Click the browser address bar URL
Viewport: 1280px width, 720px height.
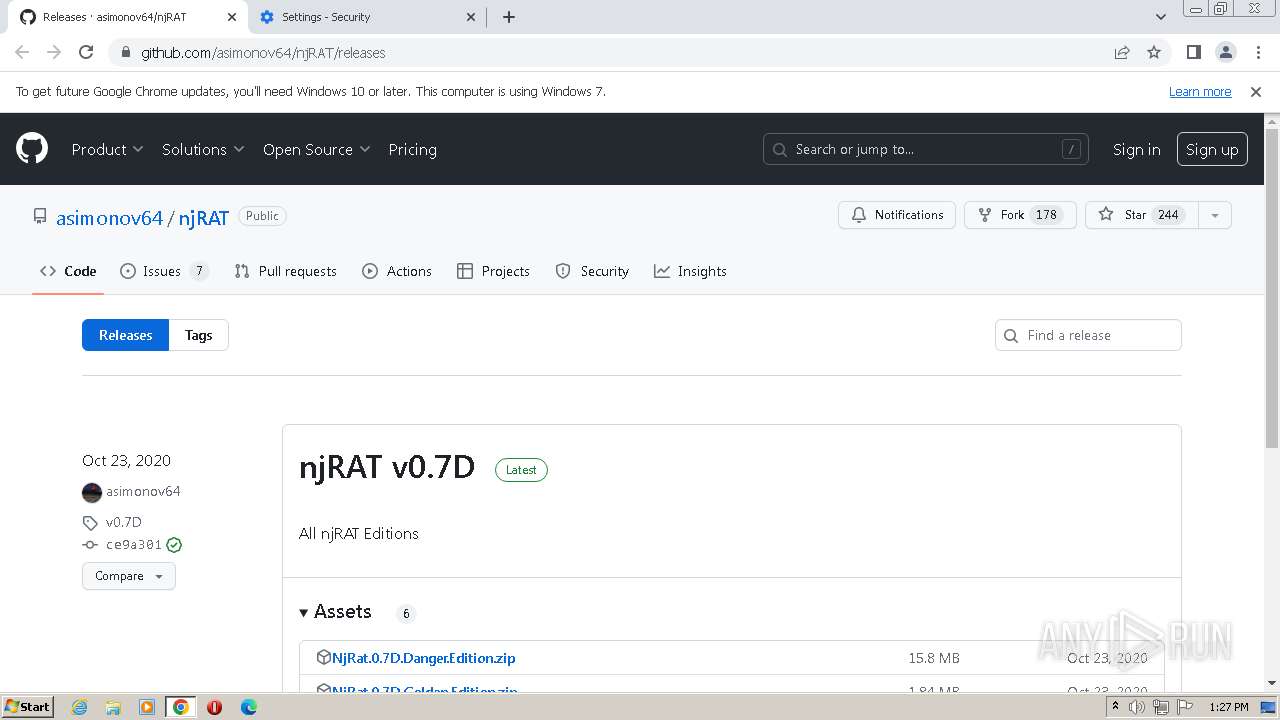point(263,52)
